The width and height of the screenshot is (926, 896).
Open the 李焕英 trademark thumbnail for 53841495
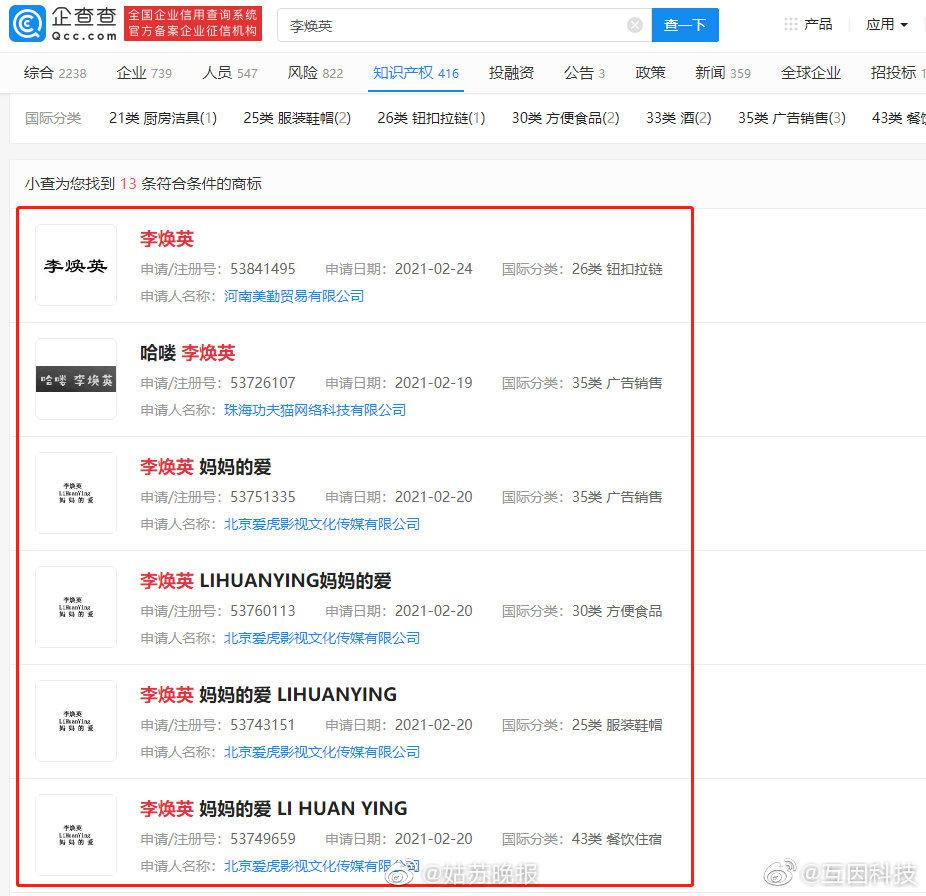76,265
